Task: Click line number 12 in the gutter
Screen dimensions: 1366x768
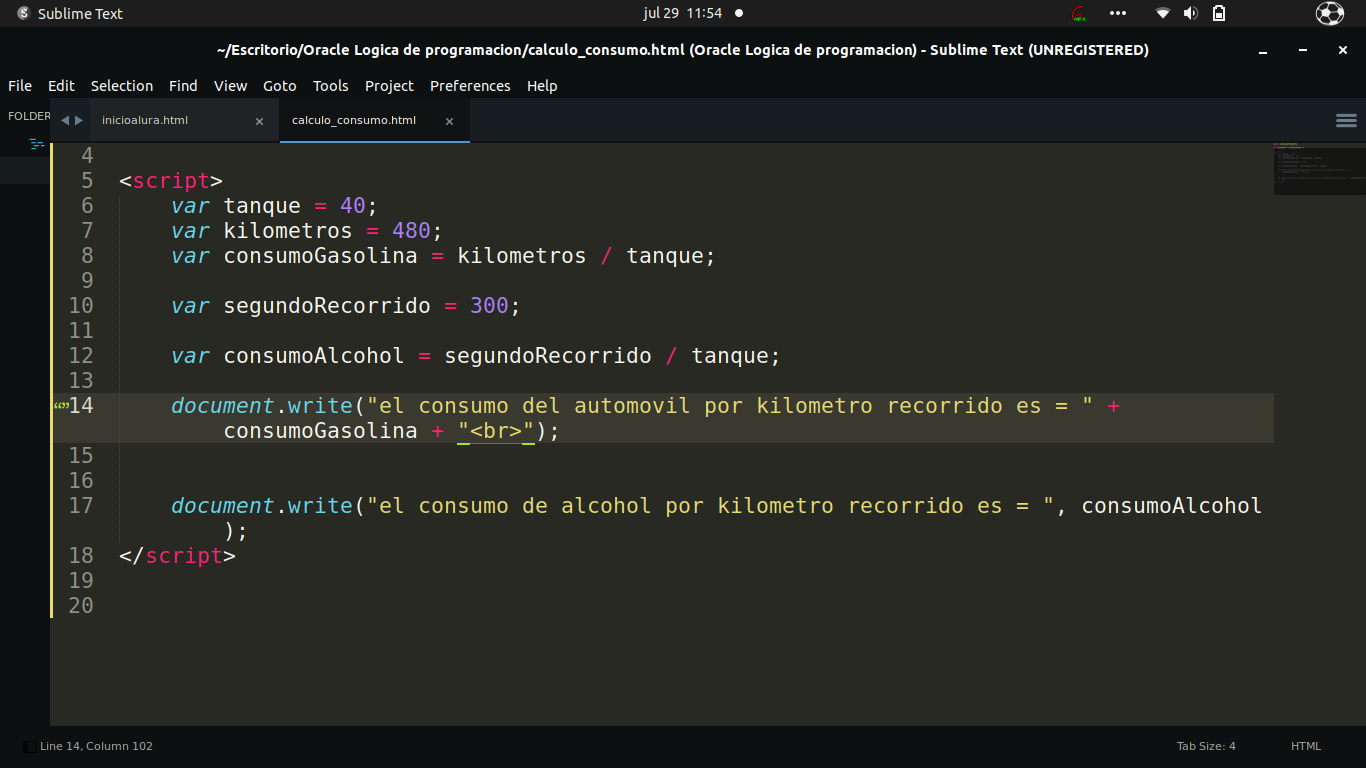Action: click(81, 356)
